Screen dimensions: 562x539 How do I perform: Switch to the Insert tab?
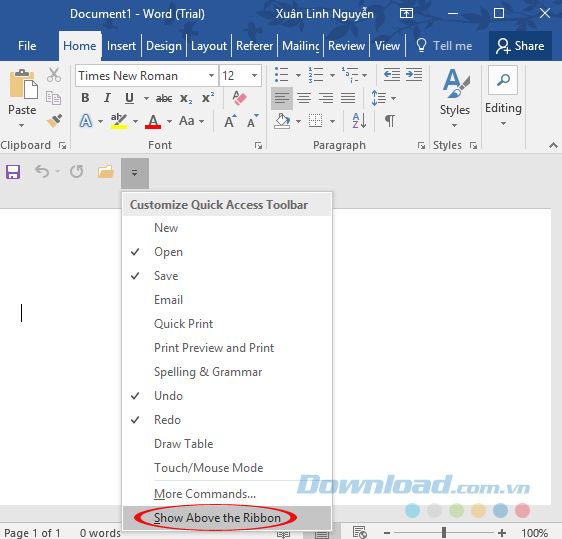pos(121,46)
